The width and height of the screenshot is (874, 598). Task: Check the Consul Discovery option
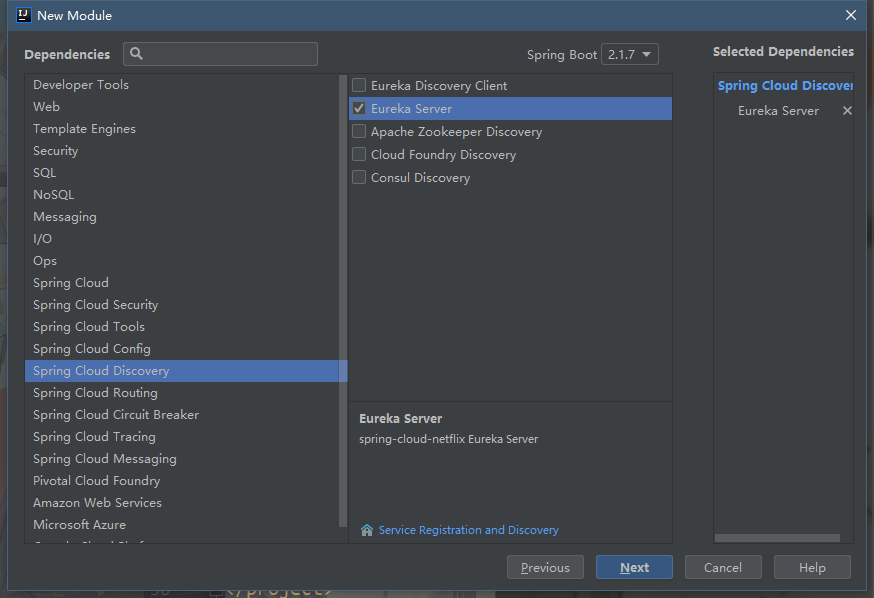click(x=359, y=178)
